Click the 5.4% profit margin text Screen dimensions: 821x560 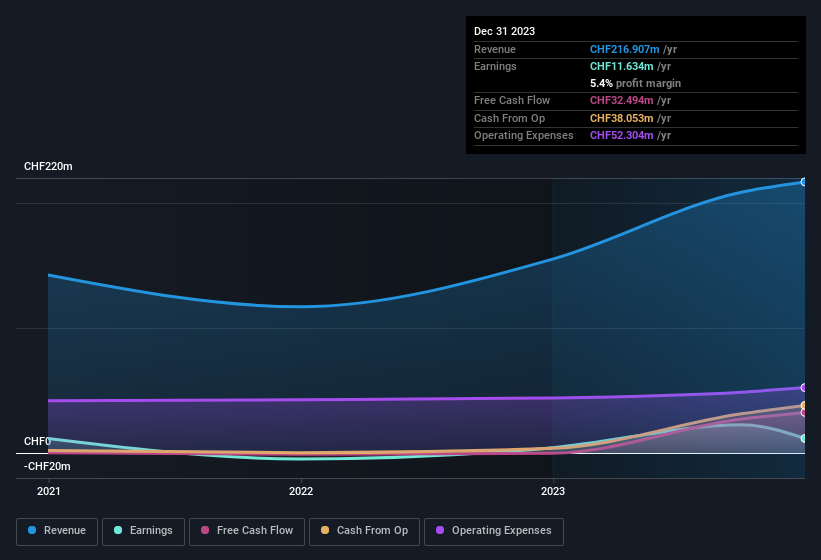(x=635, y=83)
